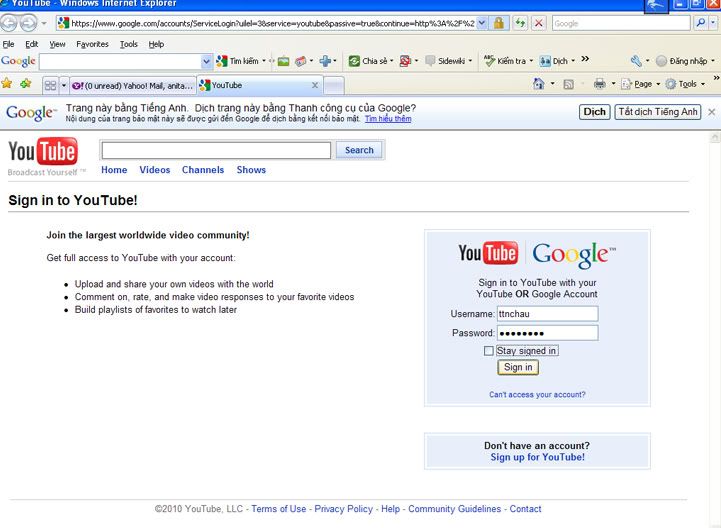
Task: Run Kiểm tra spell check
Action: [x=505, y=61]
